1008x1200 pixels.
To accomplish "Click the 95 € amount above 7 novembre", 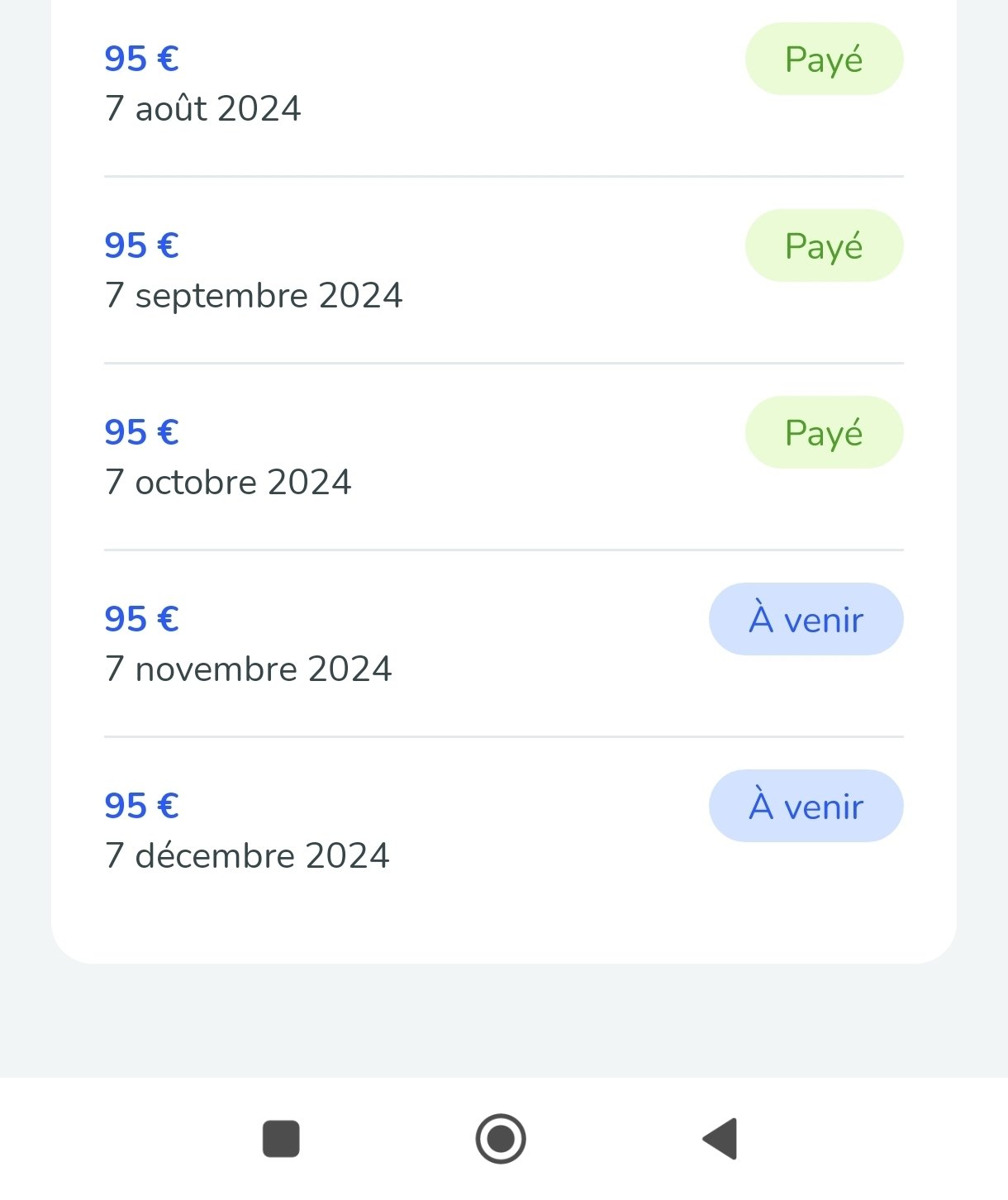I will point(141,619).
